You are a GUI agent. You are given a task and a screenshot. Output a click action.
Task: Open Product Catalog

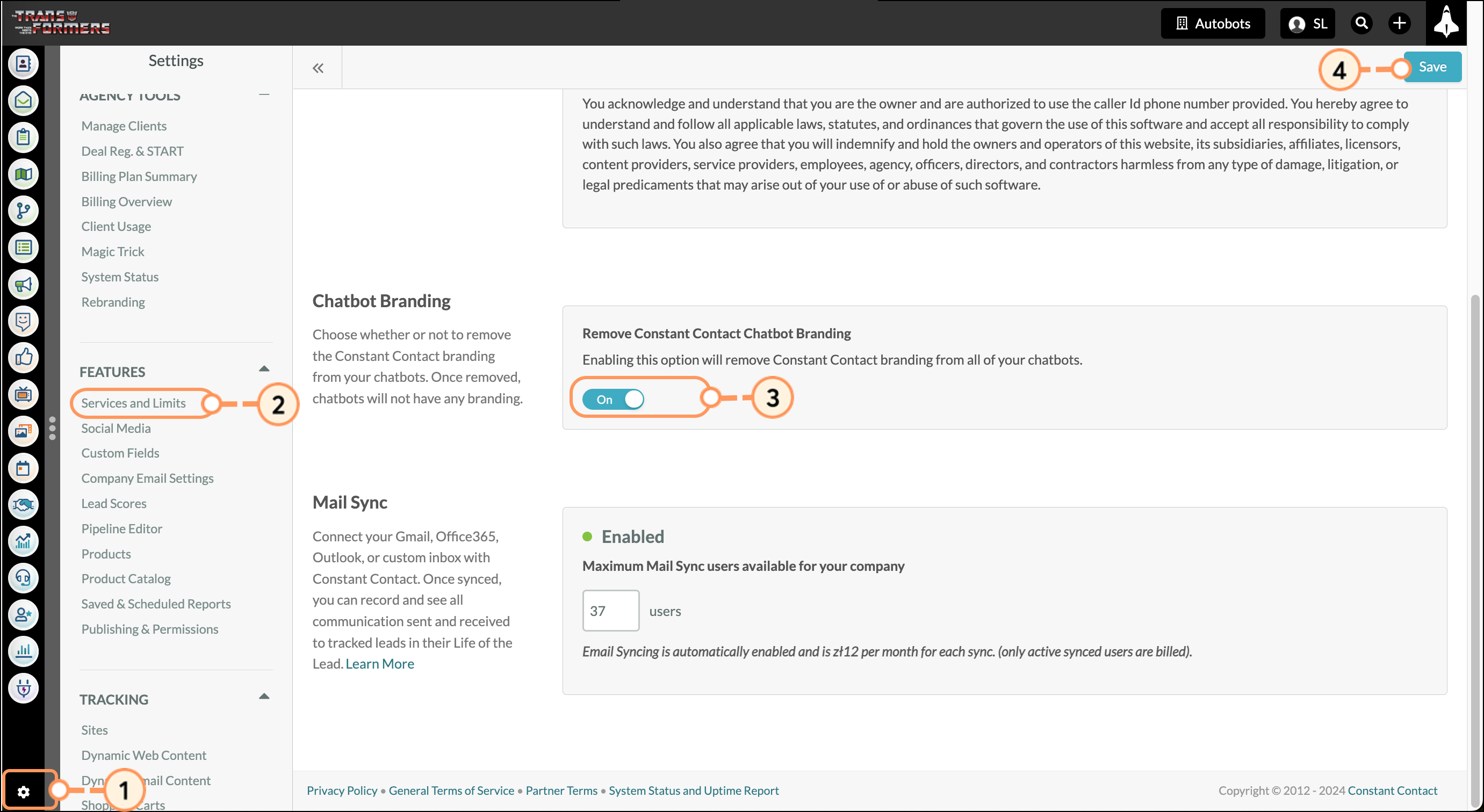(126, 579)
